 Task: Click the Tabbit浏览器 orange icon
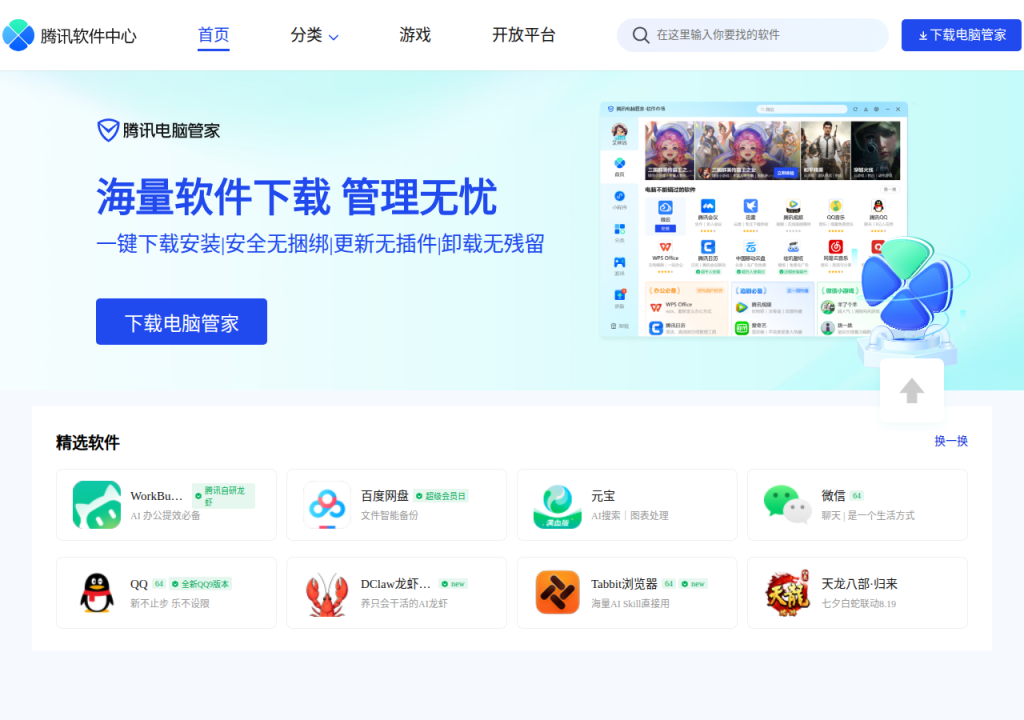[x=557, y=592]
